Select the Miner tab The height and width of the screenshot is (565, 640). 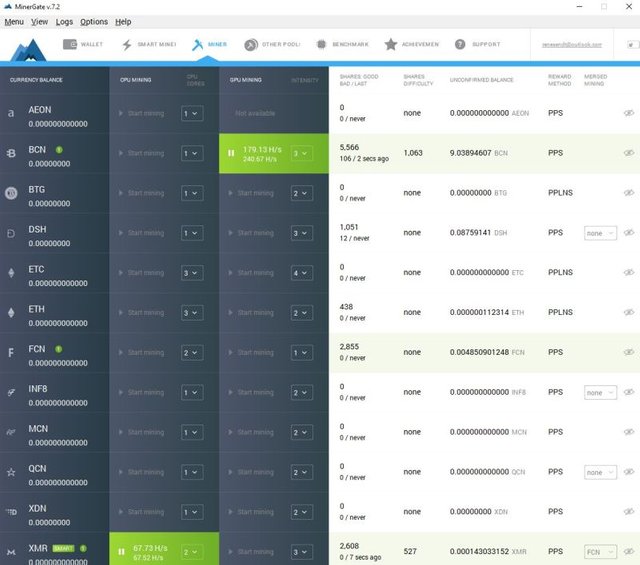(209, 44)
